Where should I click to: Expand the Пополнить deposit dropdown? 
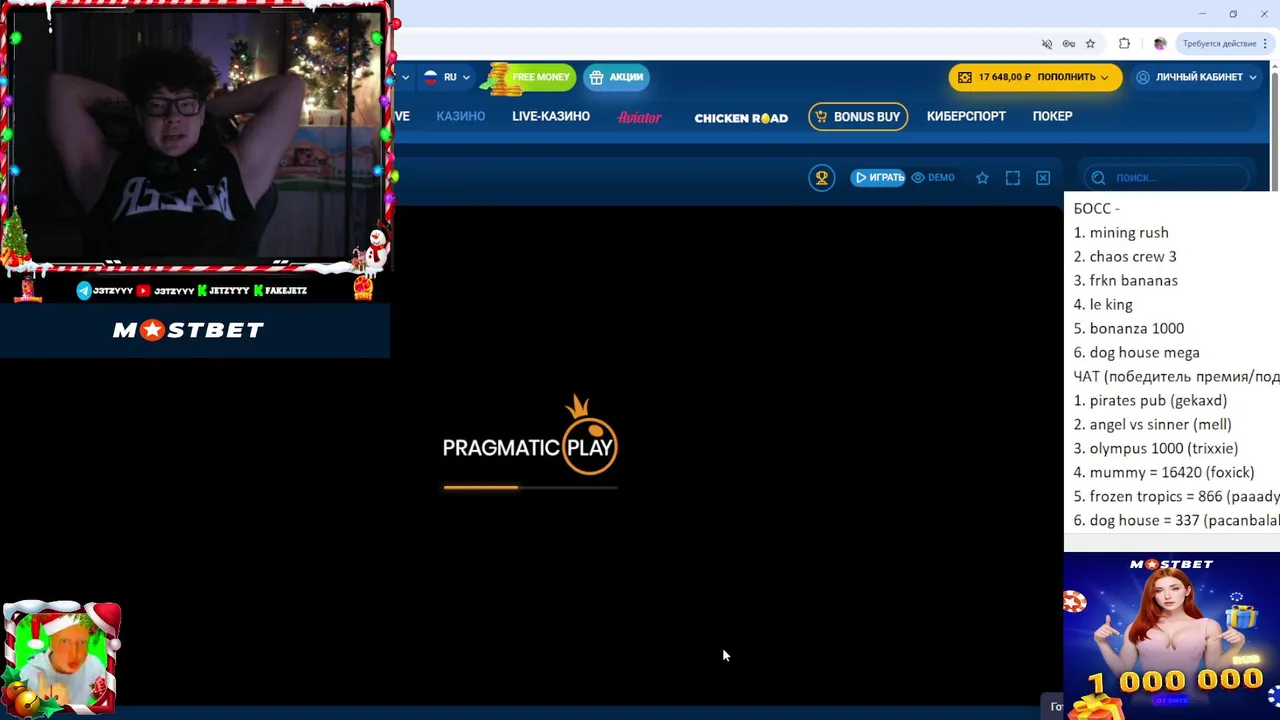coord(1073,77)
